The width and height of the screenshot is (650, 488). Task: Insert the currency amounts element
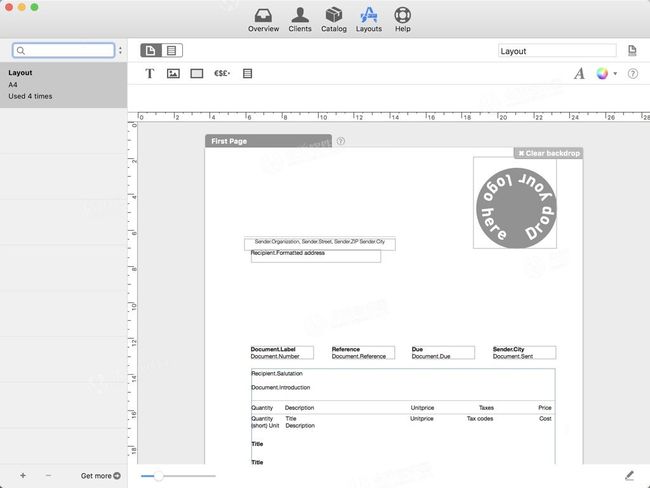(x=222, y=74)
